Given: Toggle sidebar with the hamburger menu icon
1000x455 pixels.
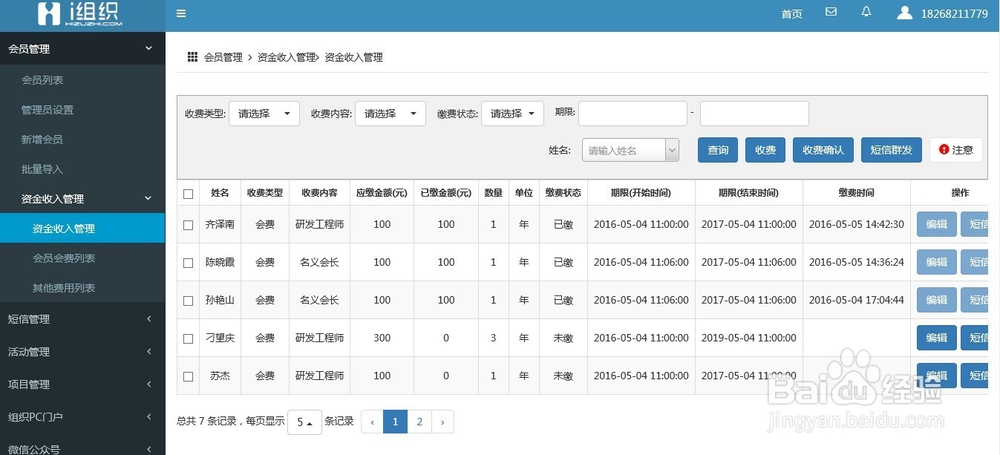Looking at the screenshot, I should (181, 13).
